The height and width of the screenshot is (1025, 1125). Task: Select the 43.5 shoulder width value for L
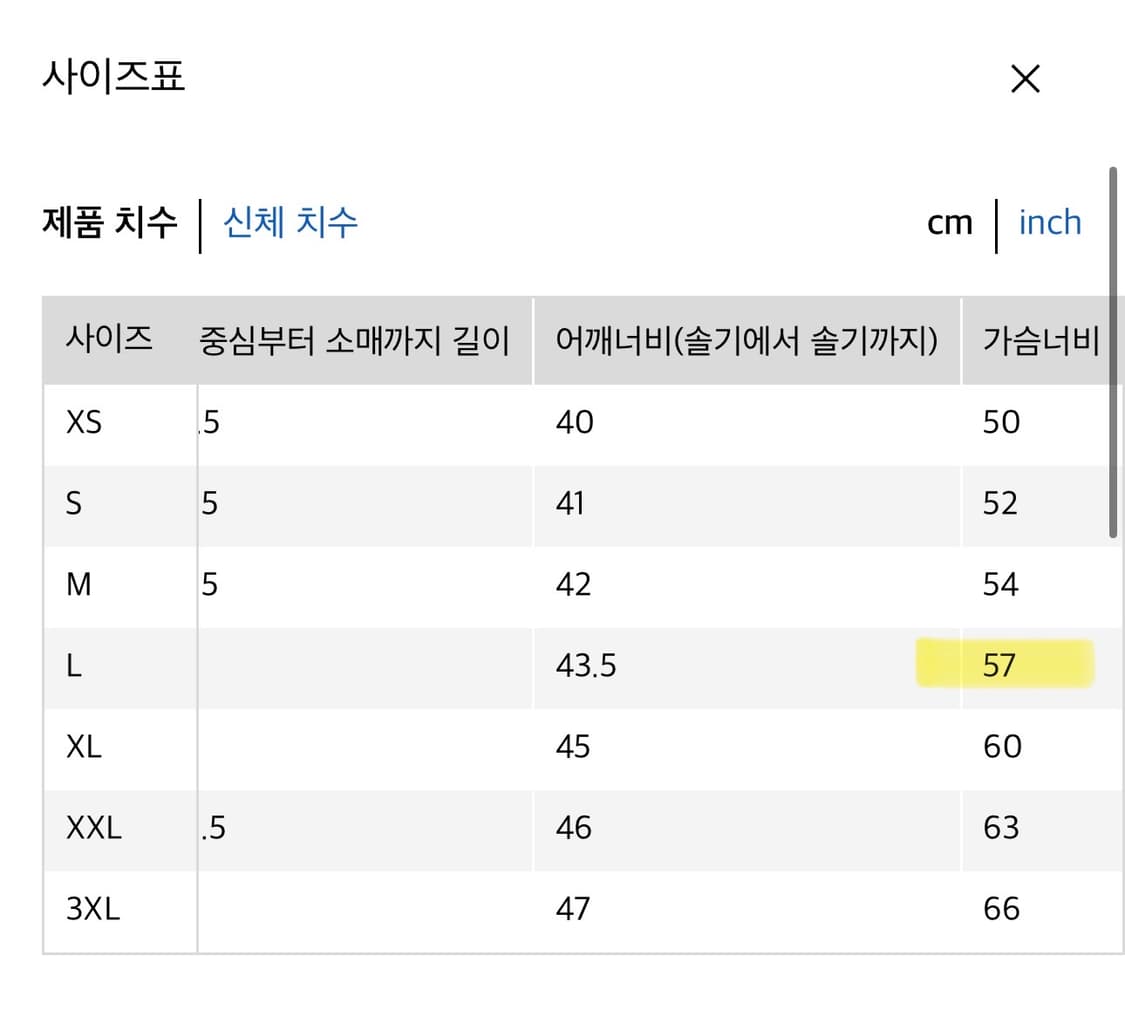(585, 666)
